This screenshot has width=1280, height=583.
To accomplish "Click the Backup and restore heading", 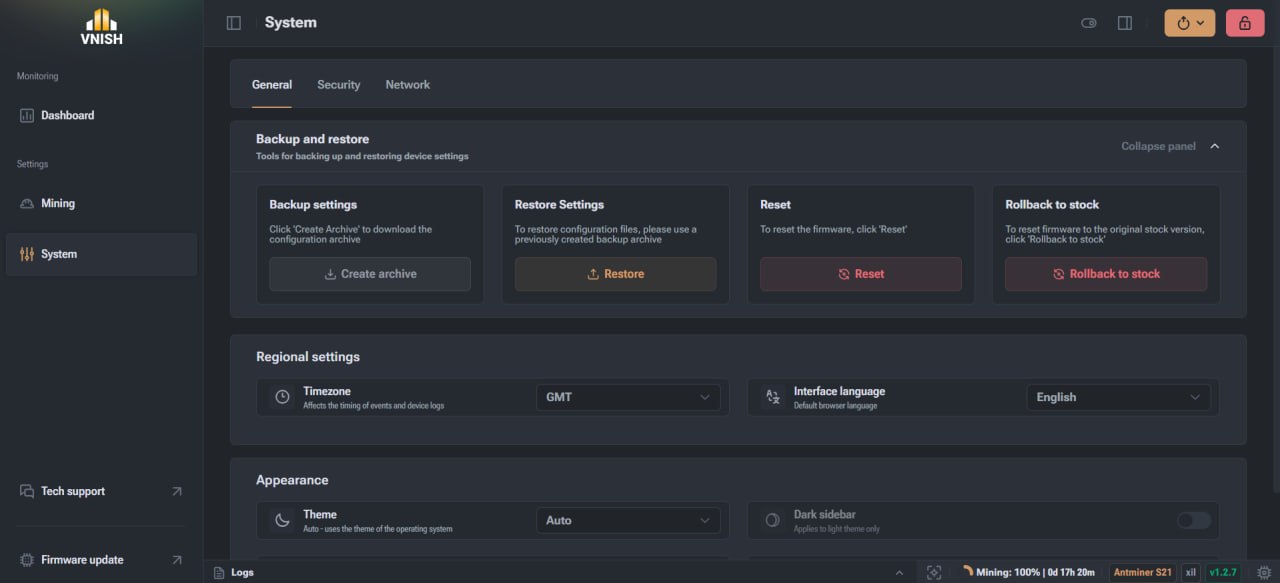I will [x=312, y=140].
